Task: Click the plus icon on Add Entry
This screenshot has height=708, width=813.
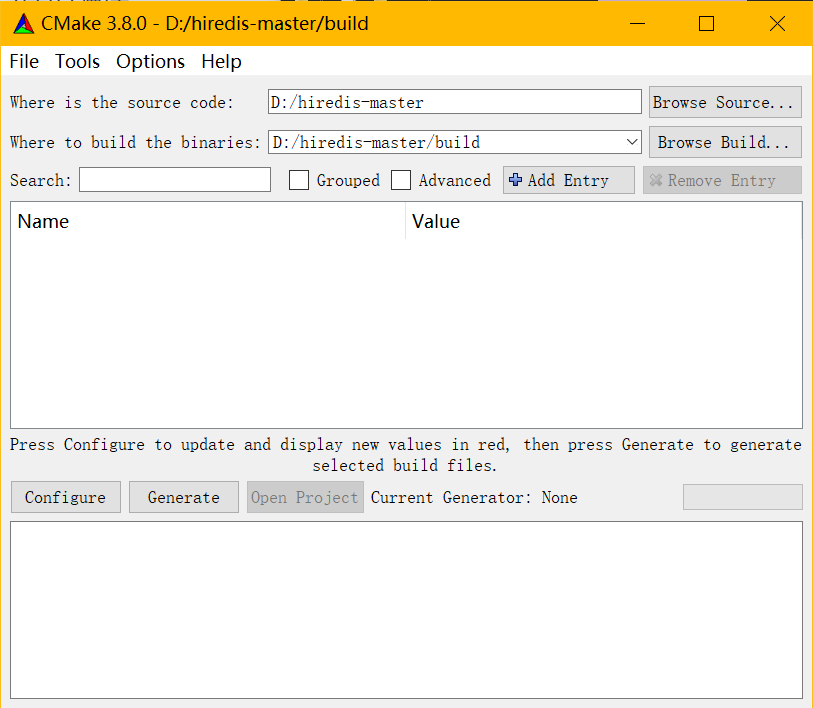Action: tap(516, 180)
